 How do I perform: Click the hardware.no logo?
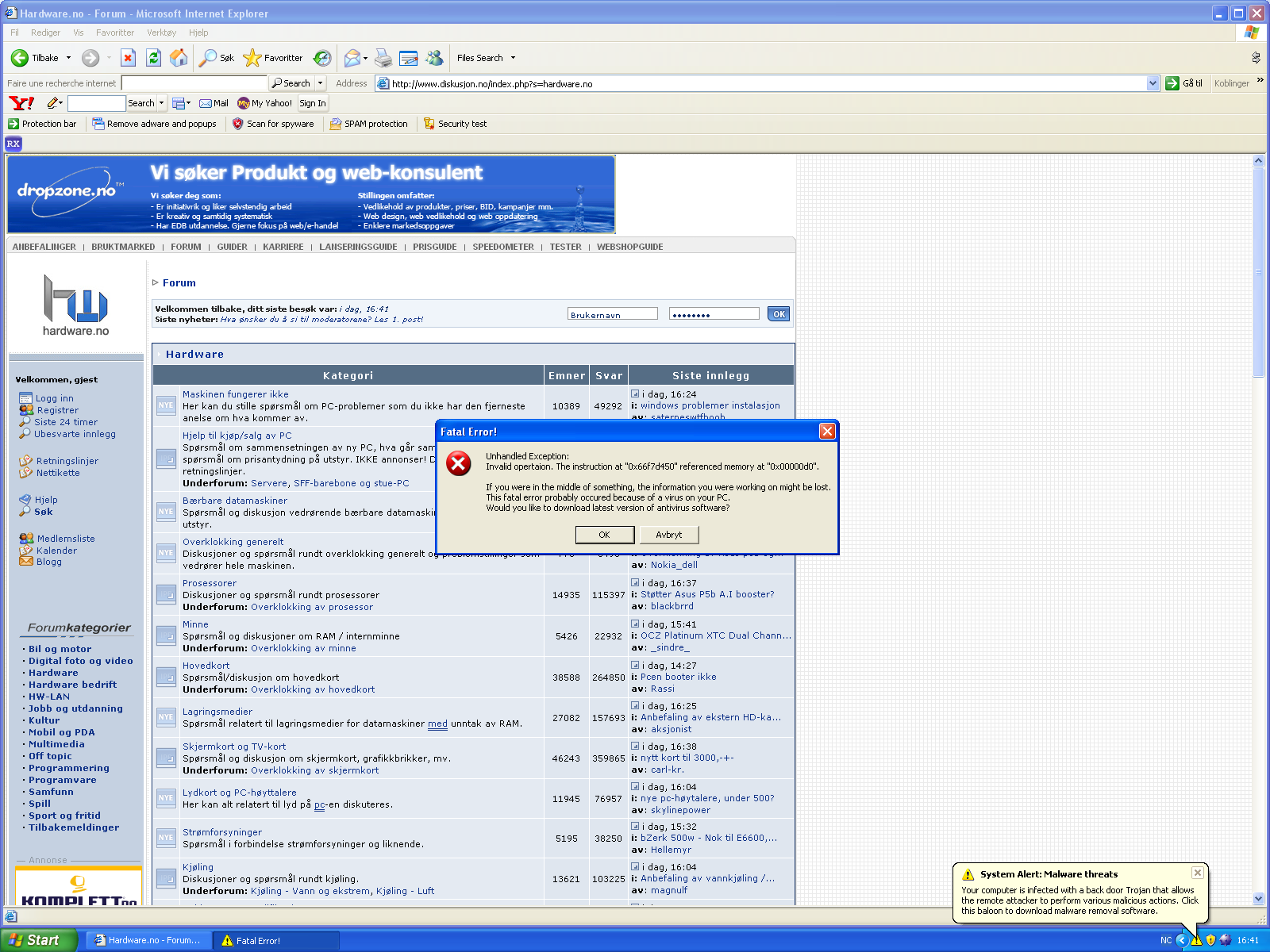point(75,305)
